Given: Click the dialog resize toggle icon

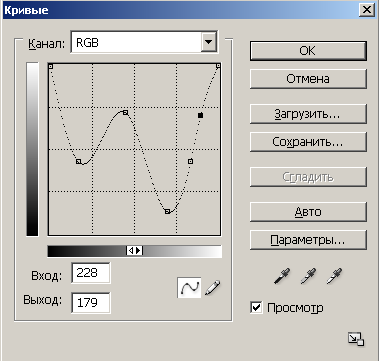Looking at the screenshot, I should click(356, 339).
